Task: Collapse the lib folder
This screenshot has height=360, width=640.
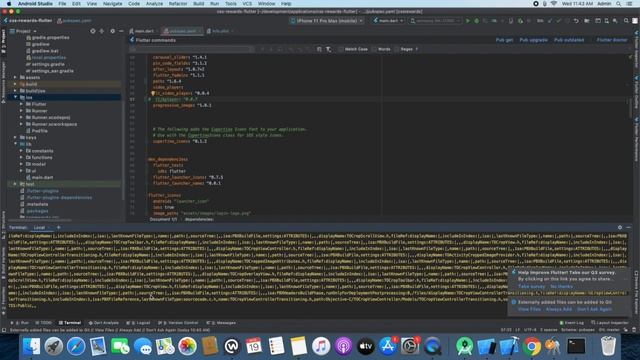Action: tap(15, 144)
